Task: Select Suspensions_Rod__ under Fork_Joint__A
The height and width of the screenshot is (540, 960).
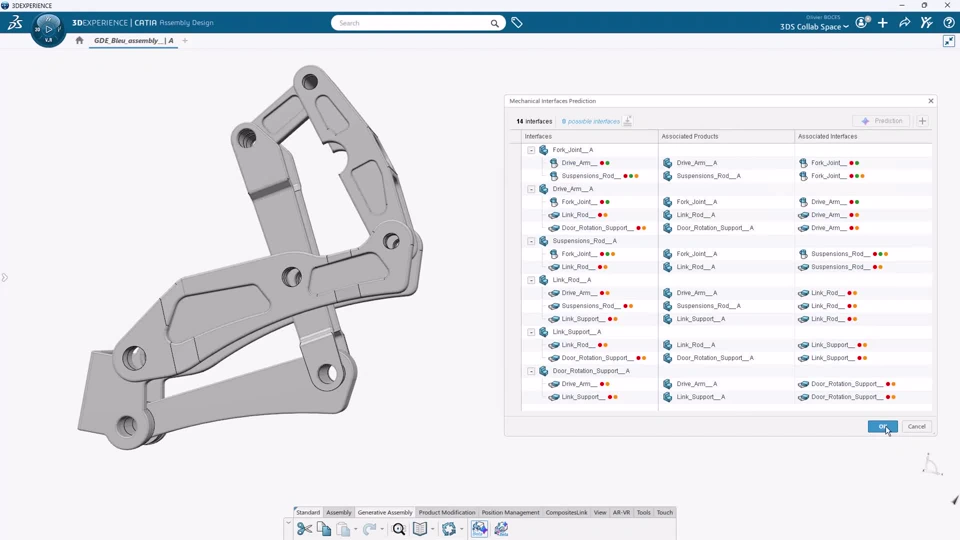Action: pyautogui.click(x=593, y=176)
